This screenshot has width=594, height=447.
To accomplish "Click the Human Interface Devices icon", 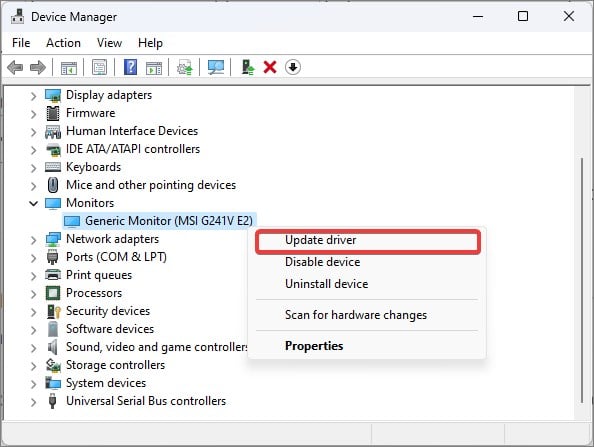I will [x=53, y=131].
